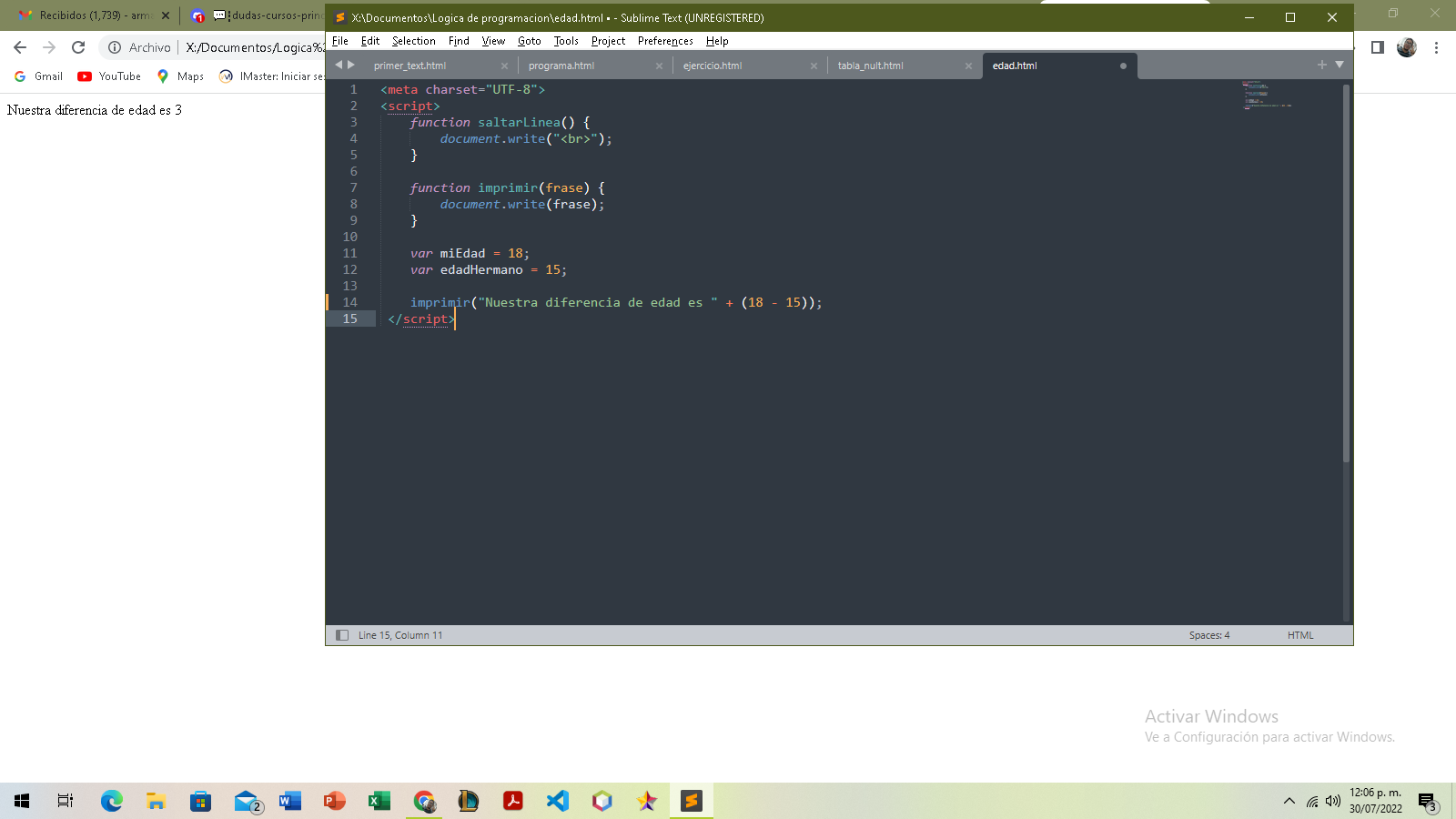1456x819 pixels.
Task: Open Mail app from taskbar
Action: pyautogui.click(x=247, y=801)
